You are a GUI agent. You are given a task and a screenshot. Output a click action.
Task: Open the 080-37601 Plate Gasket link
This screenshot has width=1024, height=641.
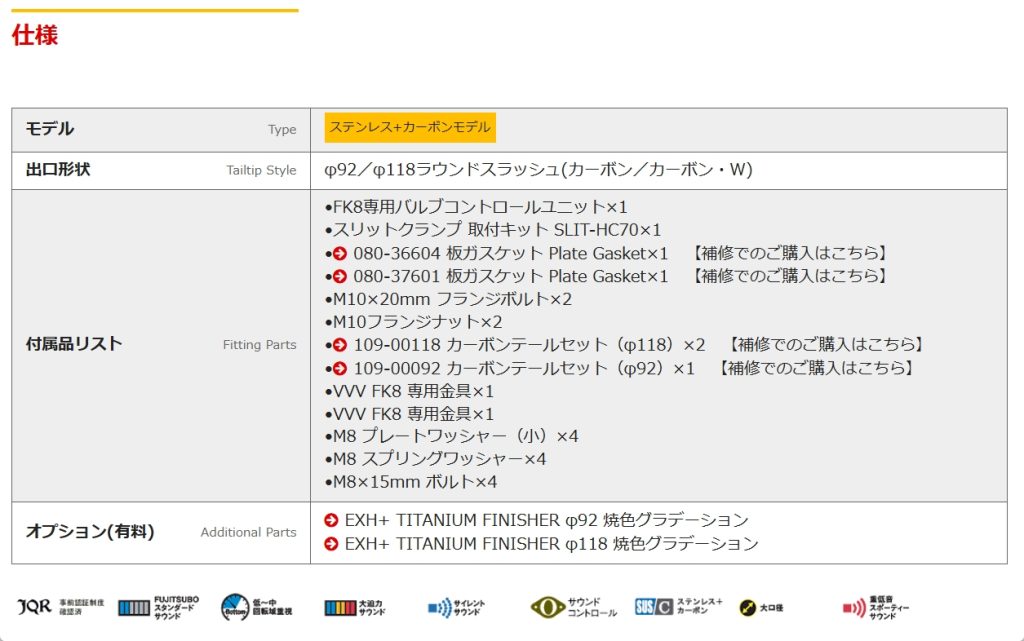click(510, 276)
